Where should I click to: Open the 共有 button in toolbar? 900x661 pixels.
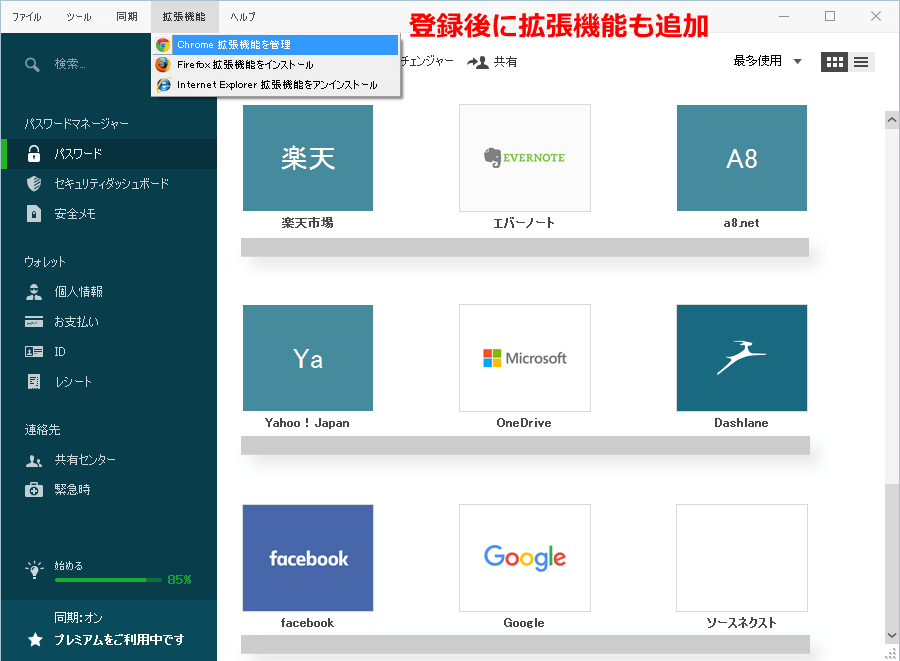click(x=492, y=62)
